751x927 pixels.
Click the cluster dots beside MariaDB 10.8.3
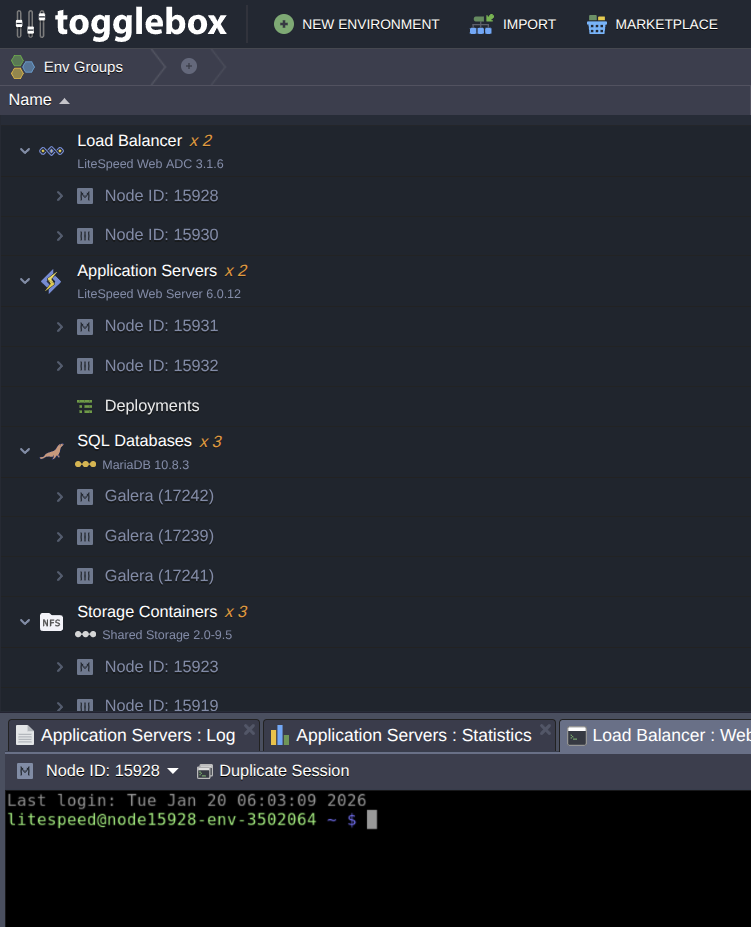[85, 465]
